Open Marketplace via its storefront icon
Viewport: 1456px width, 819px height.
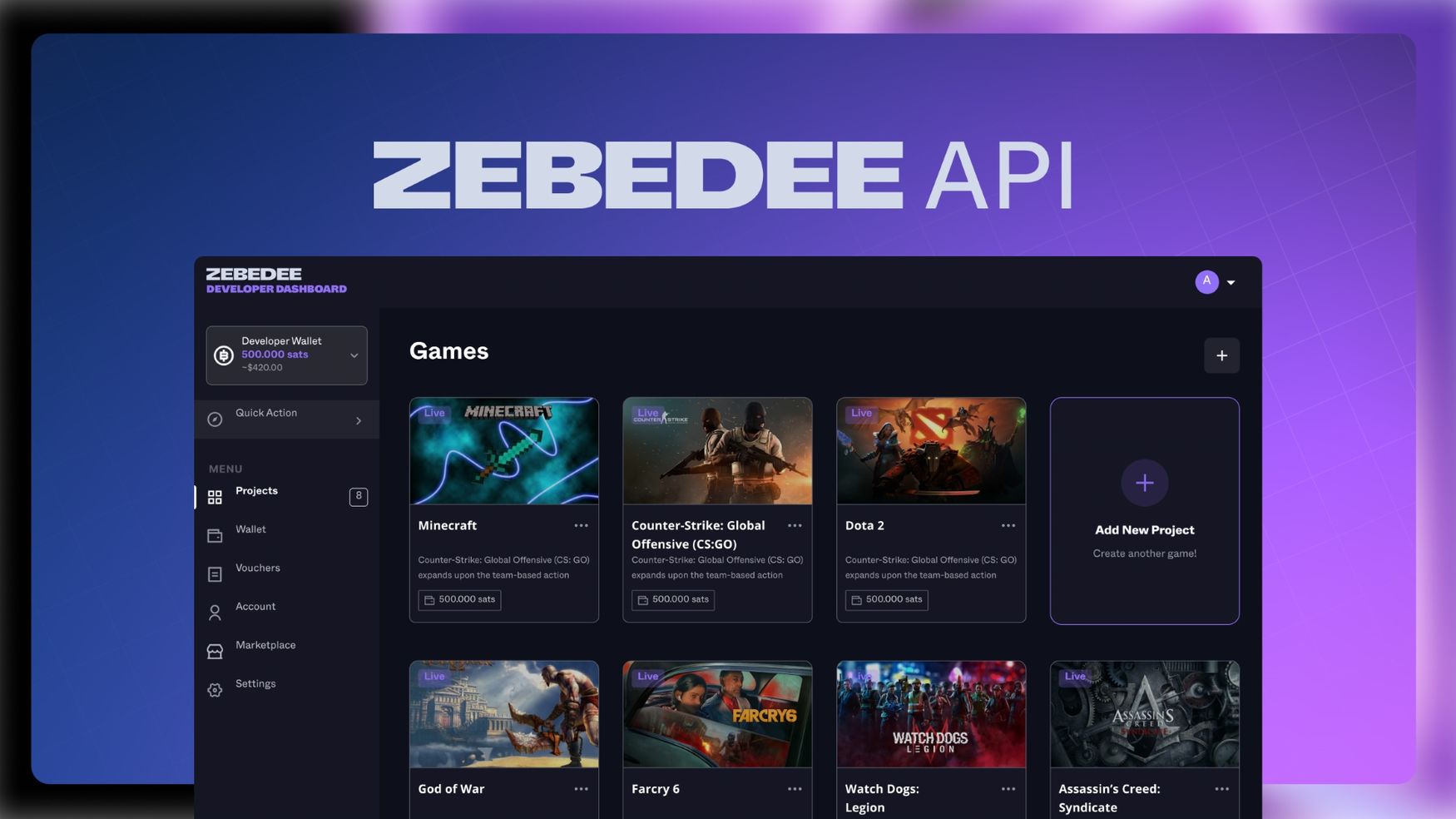pyautogui.click(x=215, y=651)
